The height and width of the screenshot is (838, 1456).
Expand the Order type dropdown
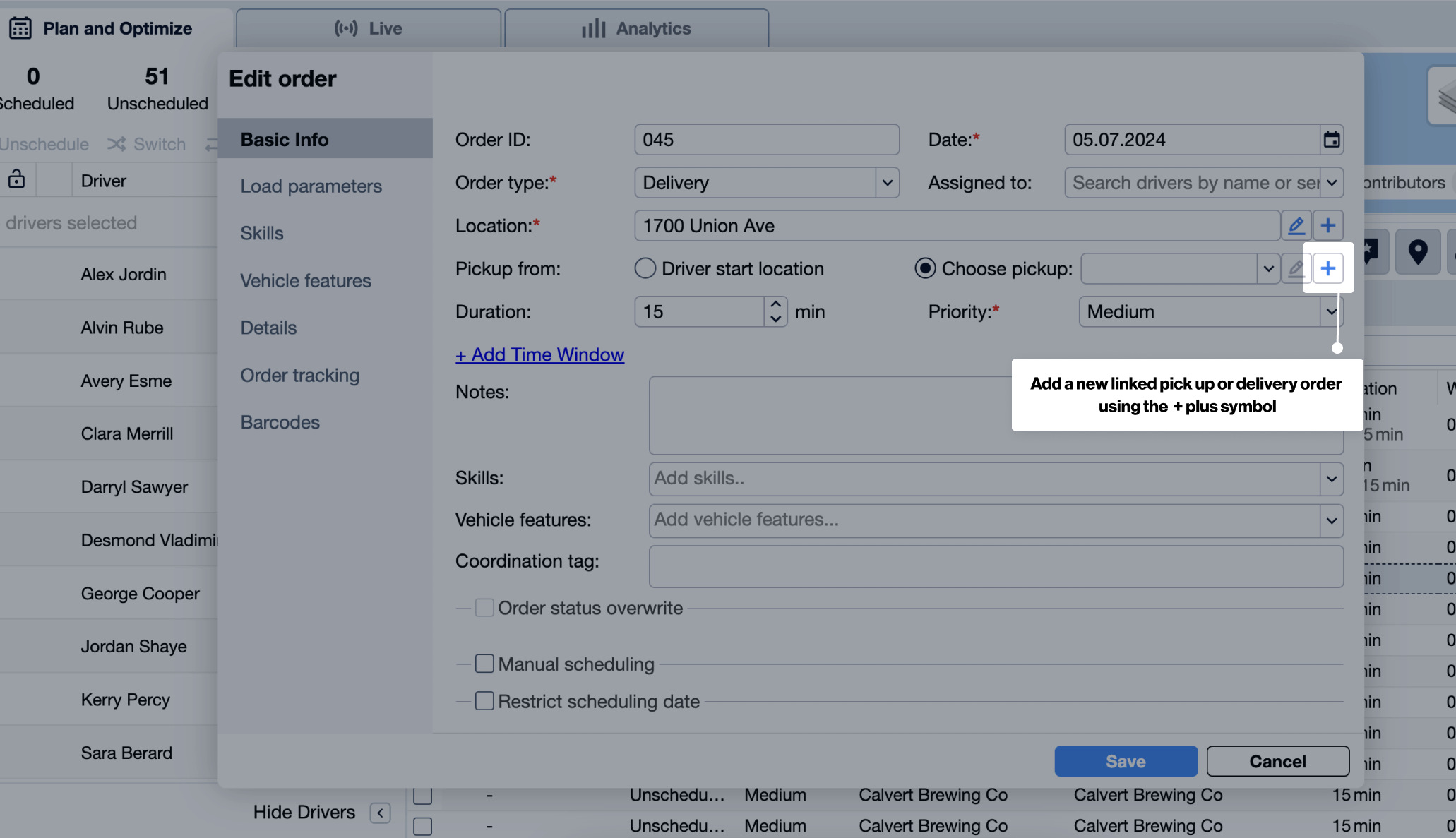pyautogui.click(x=887, y=183)
